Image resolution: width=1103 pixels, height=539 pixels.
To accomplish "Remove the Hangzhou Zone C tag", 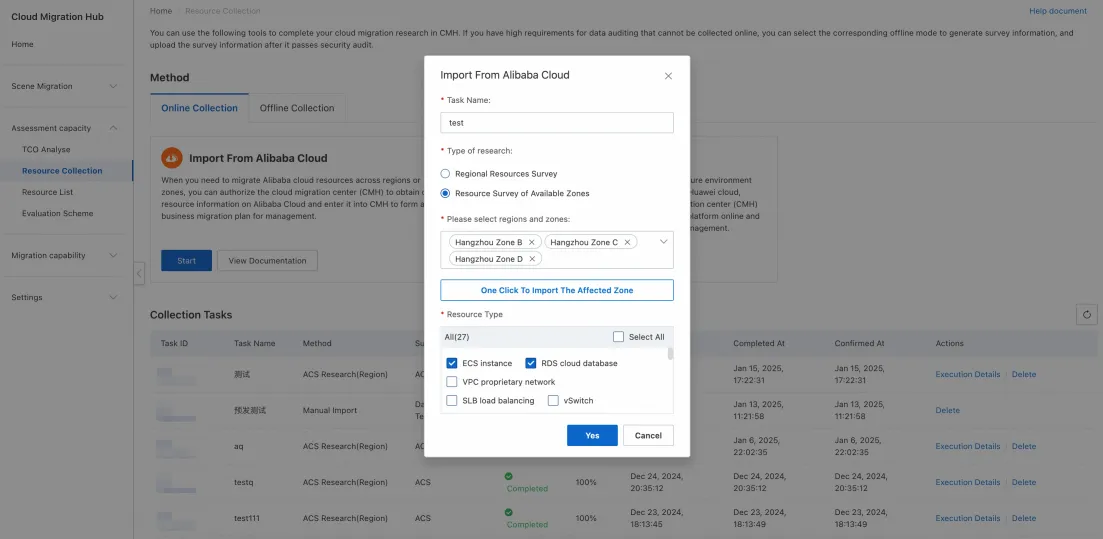I will [628, 242].
